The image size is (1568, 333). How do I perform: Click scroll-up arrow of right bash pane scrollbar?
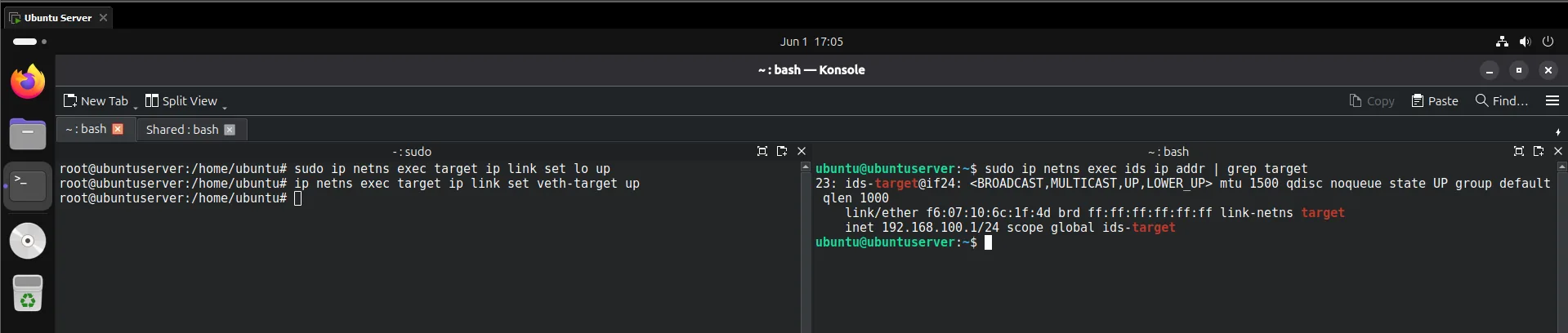tap(1562, 166)
